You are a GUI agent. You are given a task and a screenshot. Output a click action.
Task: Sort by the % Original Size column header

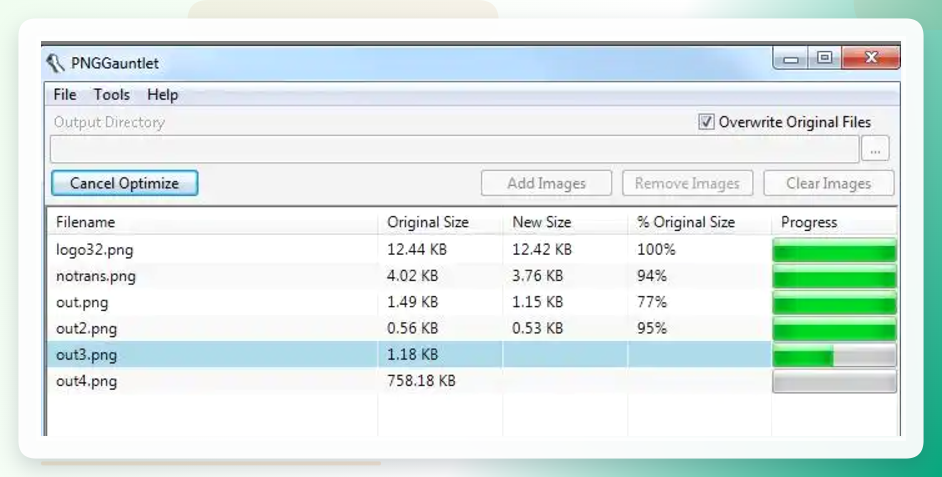[699, 222]
